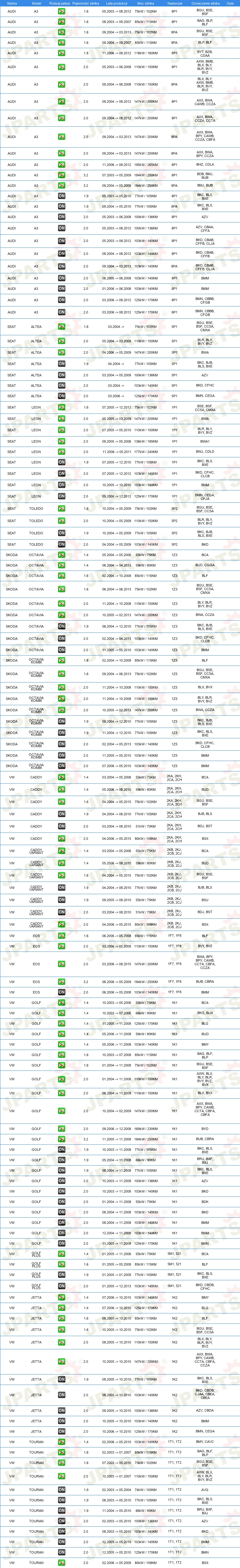Click the PB fuel icon for VW EOS 3.2
Viewport: 240px width, 1568px height.
(61, 982)
